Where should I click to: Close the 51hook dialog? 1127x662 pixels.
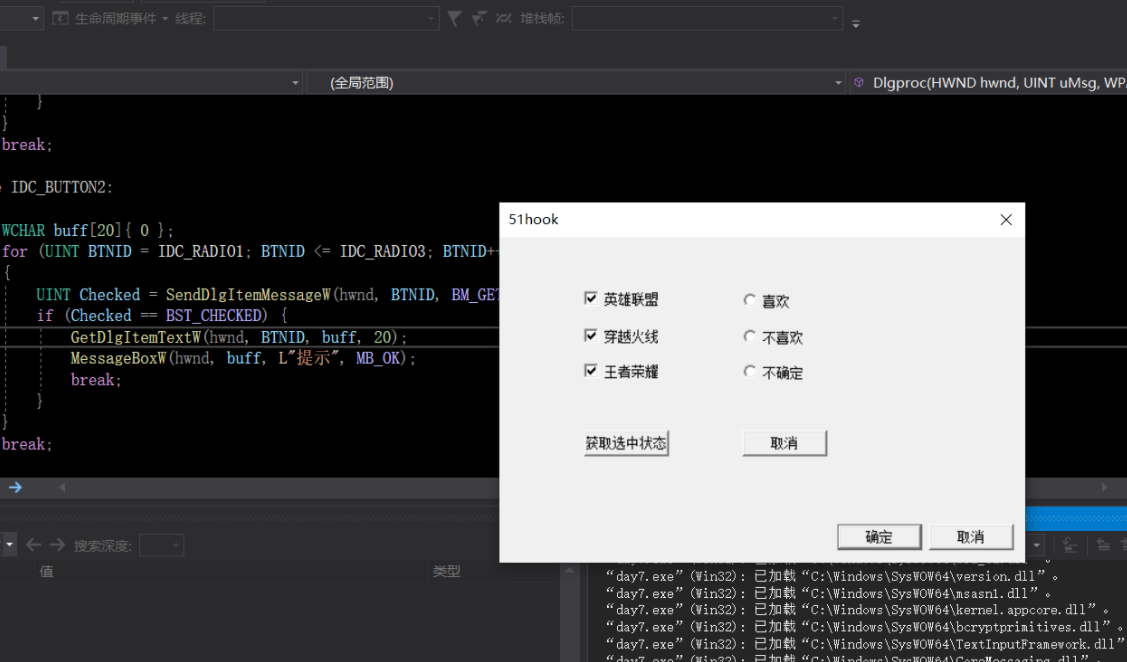tap(1006, 220)
